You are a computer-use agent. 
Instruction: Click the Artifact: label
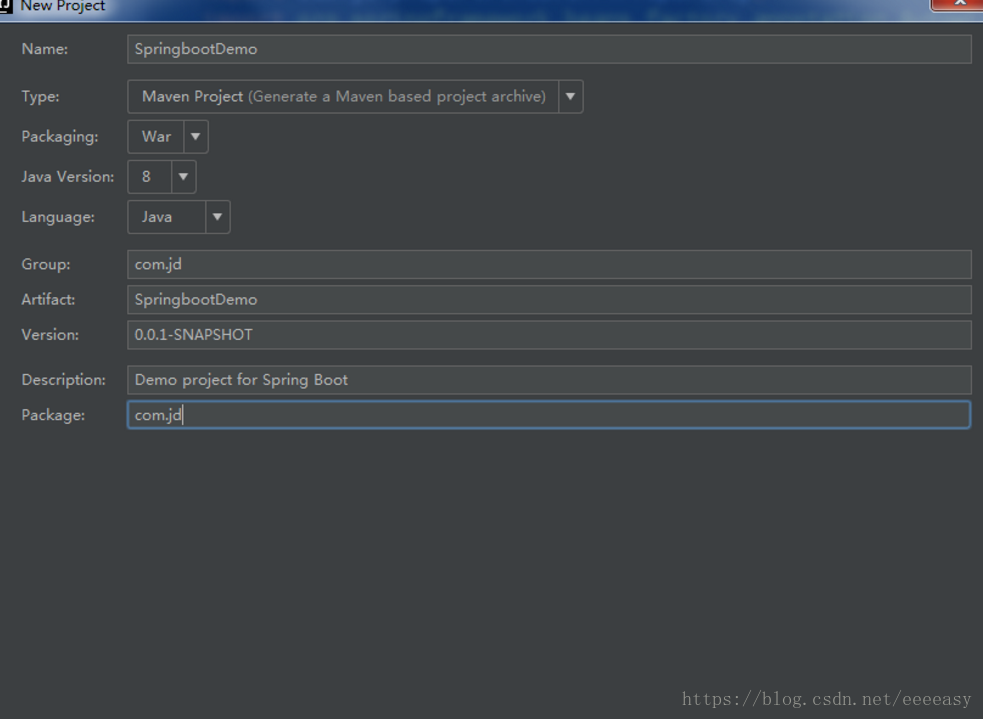[48, 300]
